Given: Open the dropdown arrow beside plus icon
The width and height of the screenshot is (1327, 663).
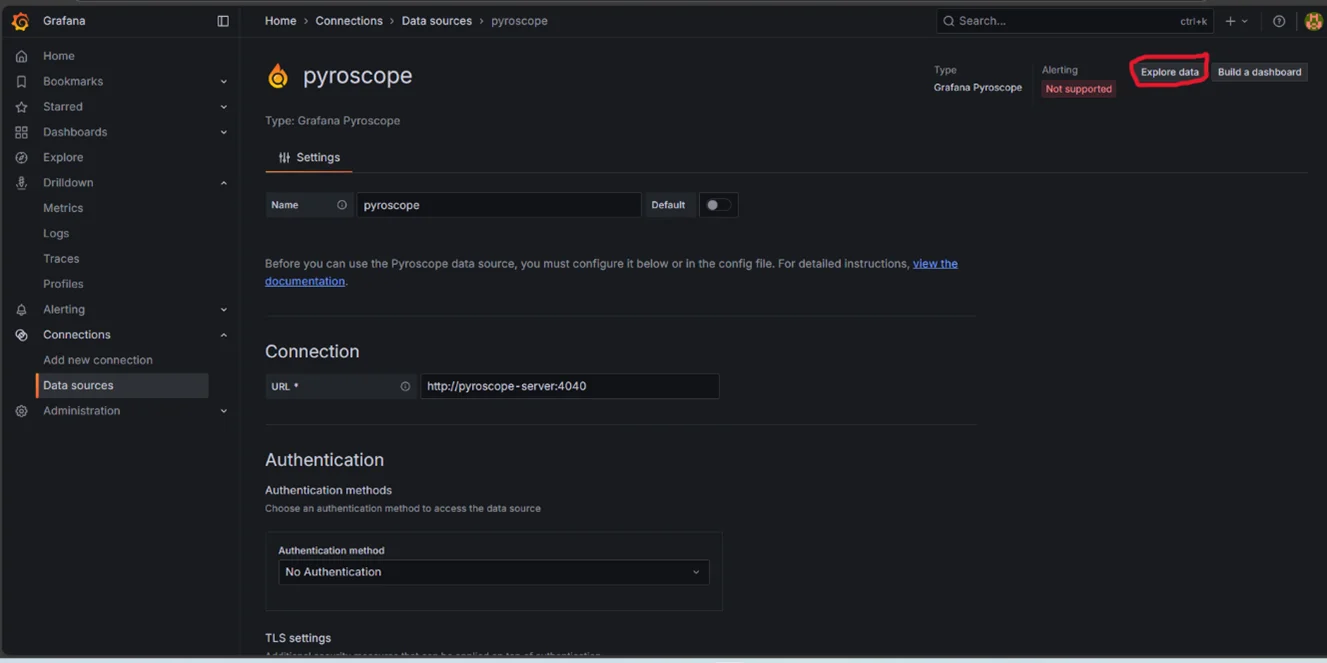Looking at the screenshot, I should 1245,21.
